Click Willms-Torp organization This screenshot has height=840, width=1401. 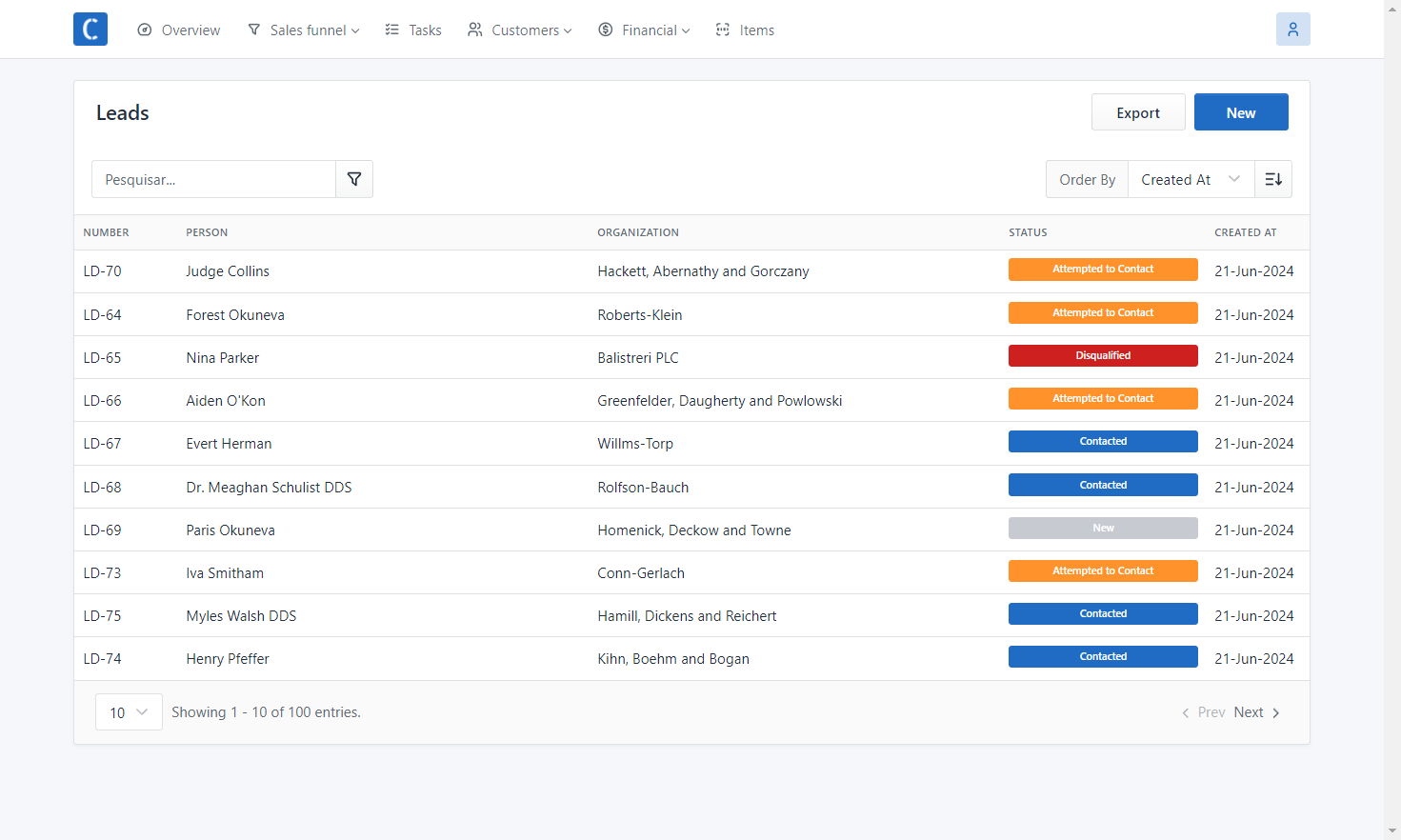[635, 444]
